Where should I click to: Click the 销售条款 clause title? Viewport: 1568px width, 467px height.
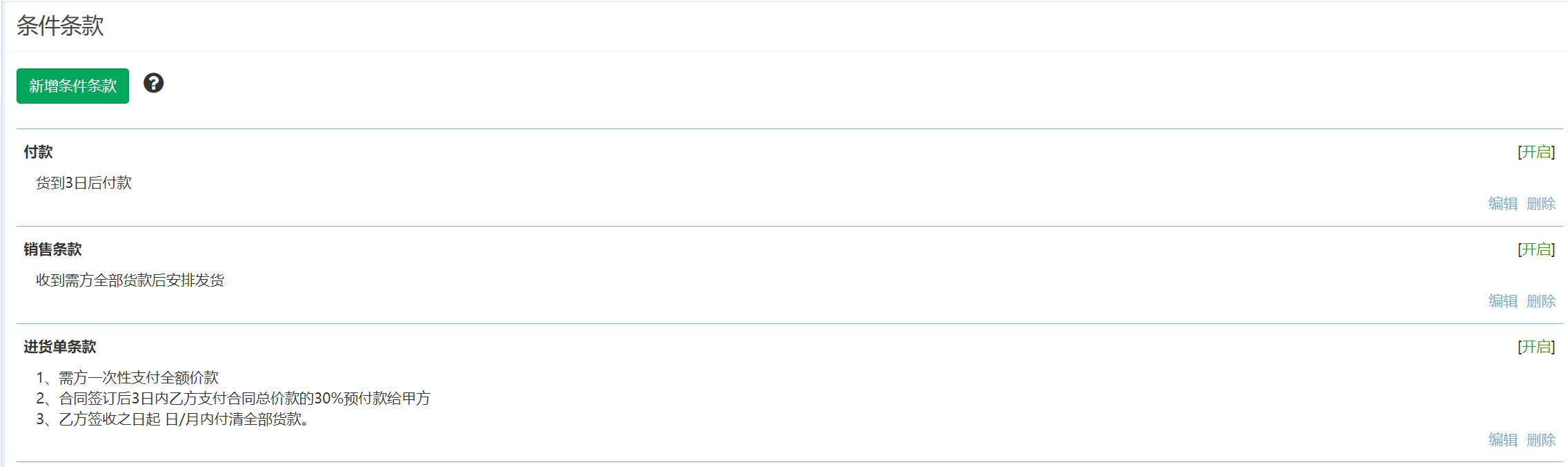52,249
